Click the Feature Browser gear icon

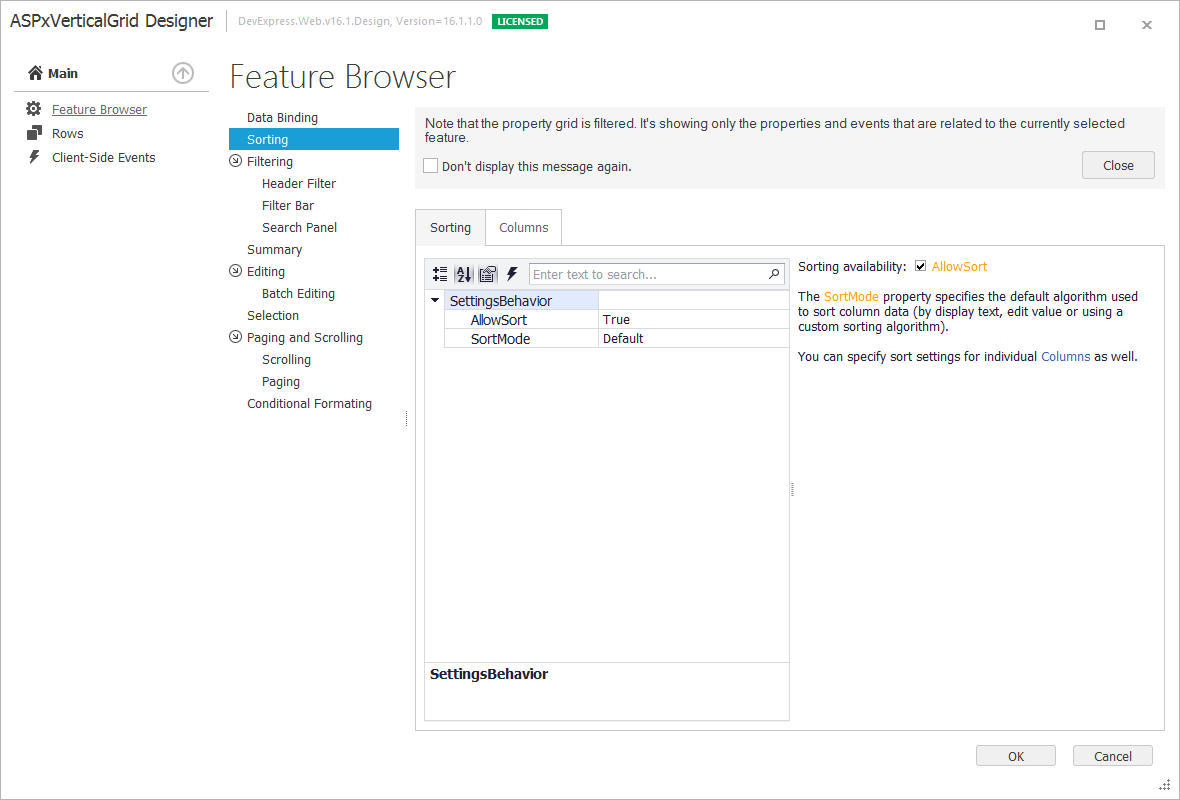pyautogui.click(x=34, y=109)
